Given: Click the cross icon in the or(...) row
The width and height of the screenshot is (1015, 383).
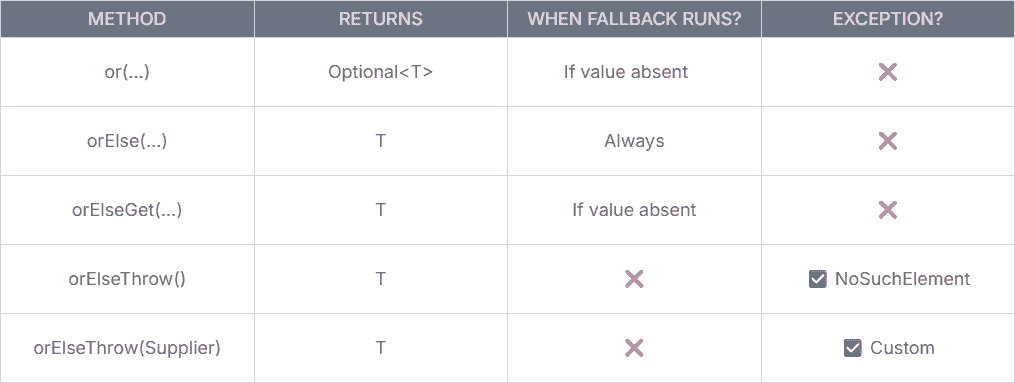Looking at the screenshot, I should [887, 72].
